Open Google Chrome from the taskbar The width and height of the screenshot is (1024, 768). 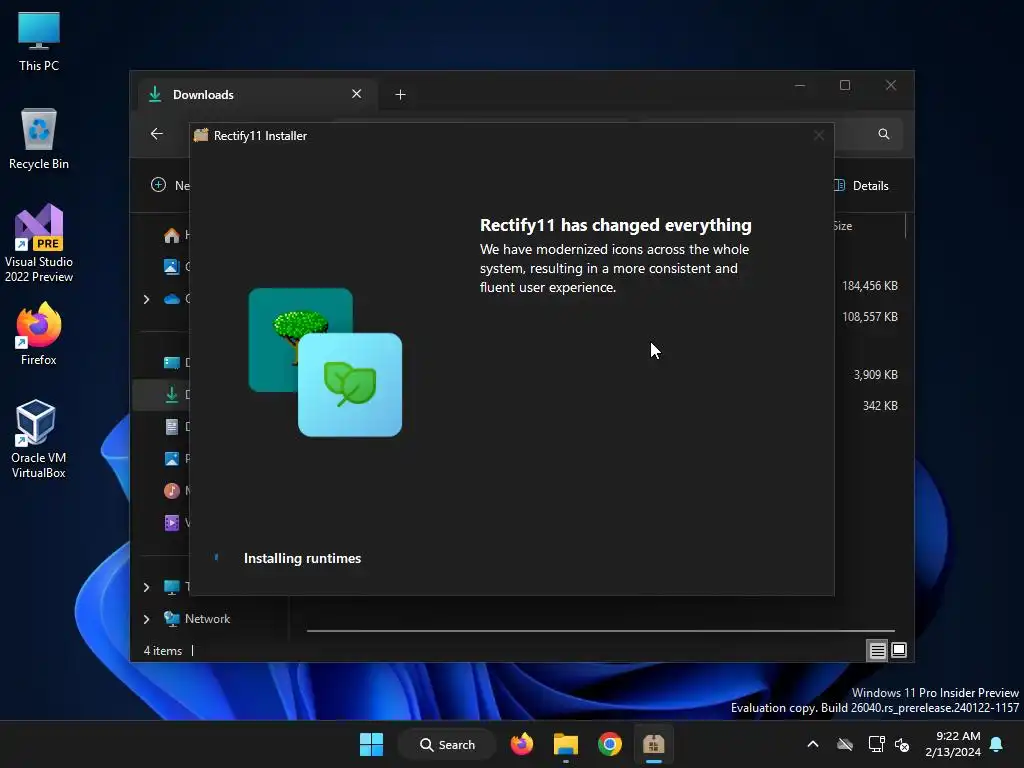point(609,744)
